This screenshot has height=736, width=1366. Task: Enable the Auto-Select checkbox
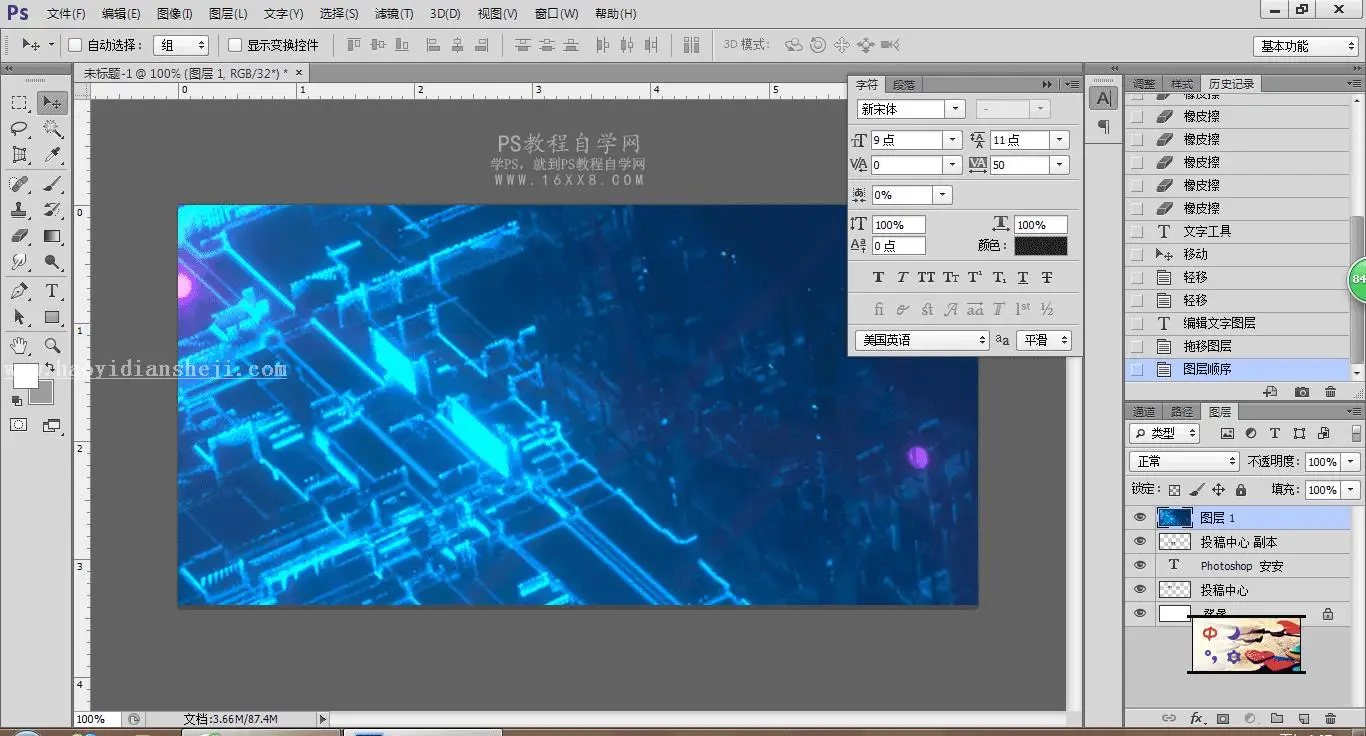click(x=75, y=45)
